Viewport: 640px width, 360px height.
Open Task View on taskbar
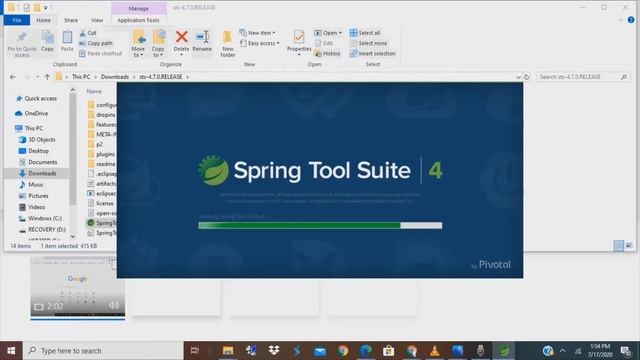(x=195, y=351)
